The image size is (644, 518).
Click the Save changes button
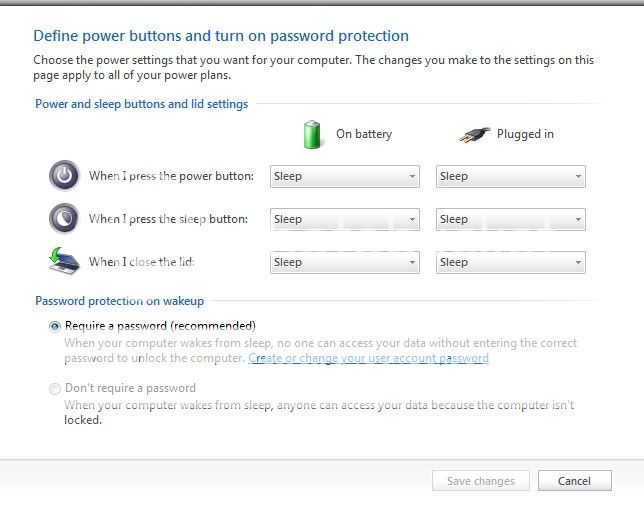click(x=480, y=481)
